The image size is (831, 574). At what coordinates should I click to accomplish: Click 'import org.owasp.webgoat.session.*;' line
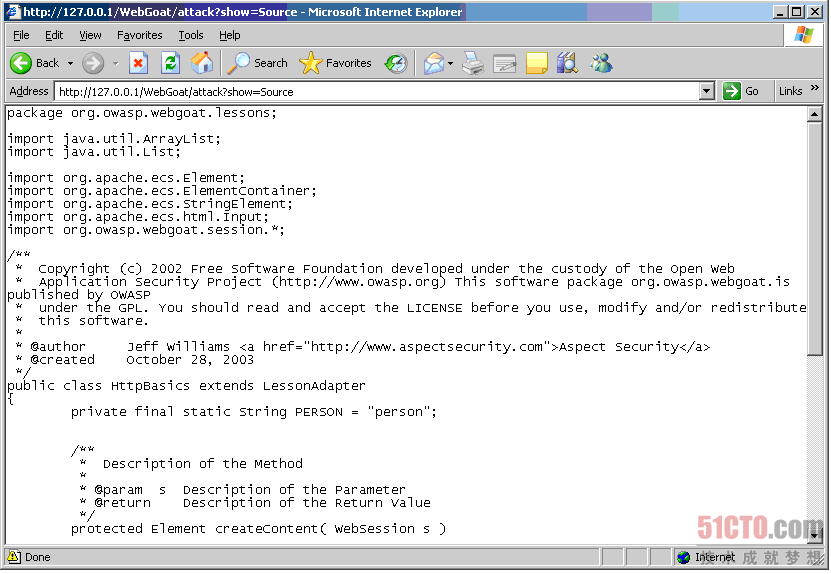pos(146,230)
